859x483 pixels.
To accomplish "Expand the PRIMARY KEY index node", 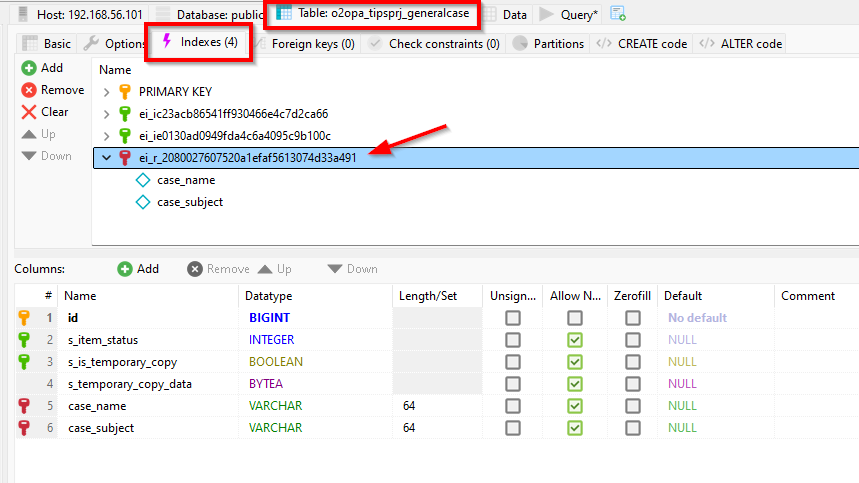I will point(107,92).
